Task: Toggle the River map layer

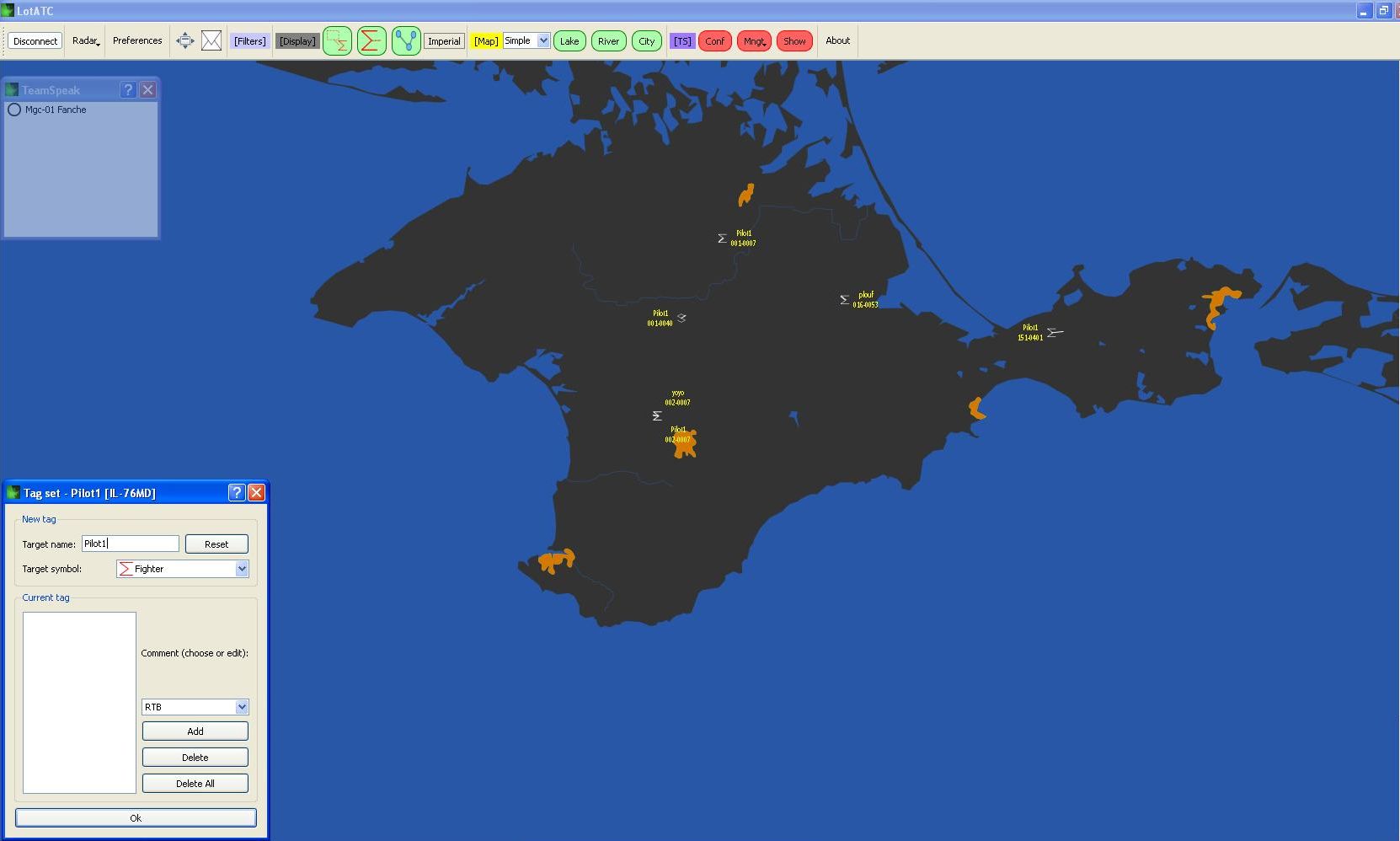Action: 608,41
